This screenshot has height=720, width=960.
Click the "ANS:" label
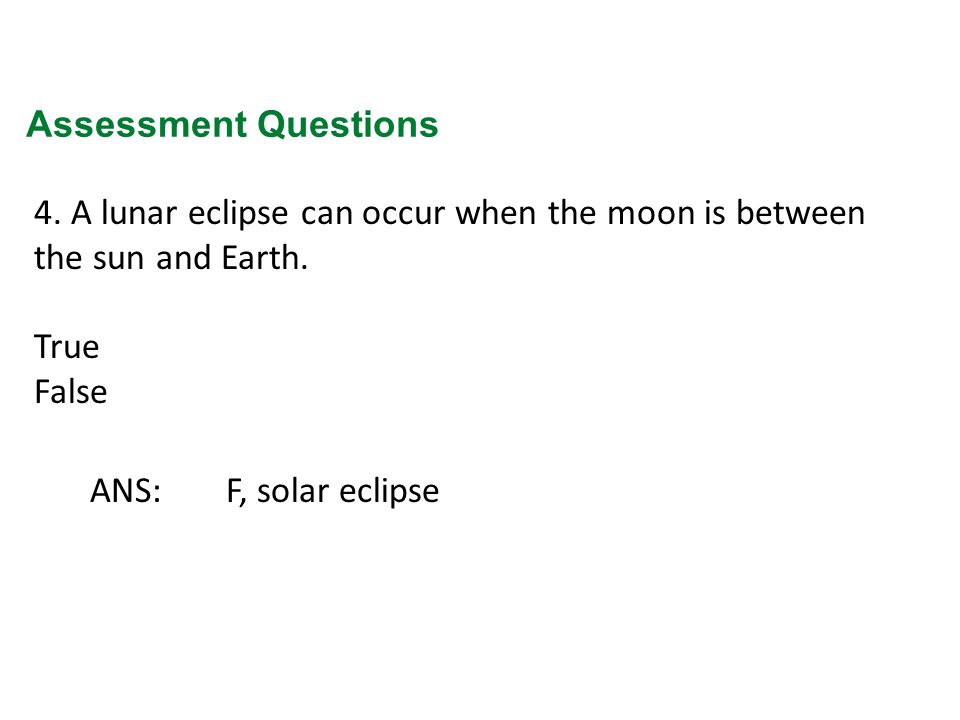[x=126, y=491]
